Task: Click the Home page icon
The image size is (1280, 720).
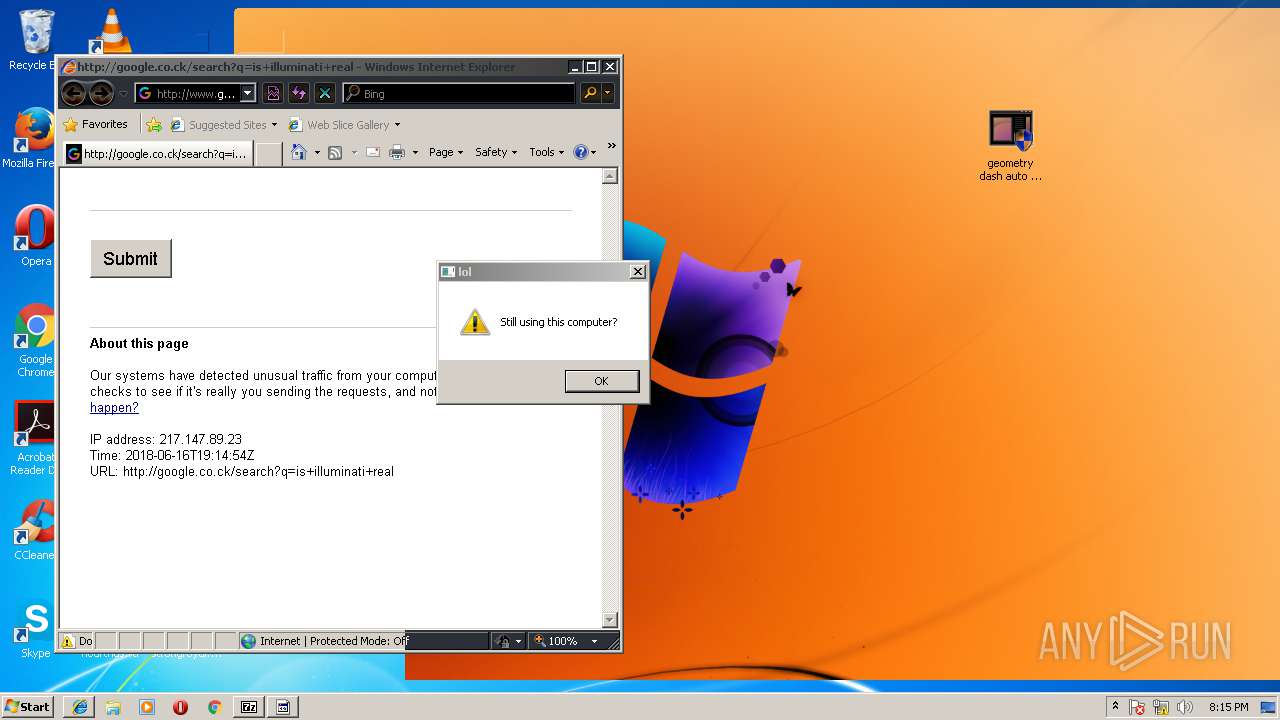Action: (298, 152)
